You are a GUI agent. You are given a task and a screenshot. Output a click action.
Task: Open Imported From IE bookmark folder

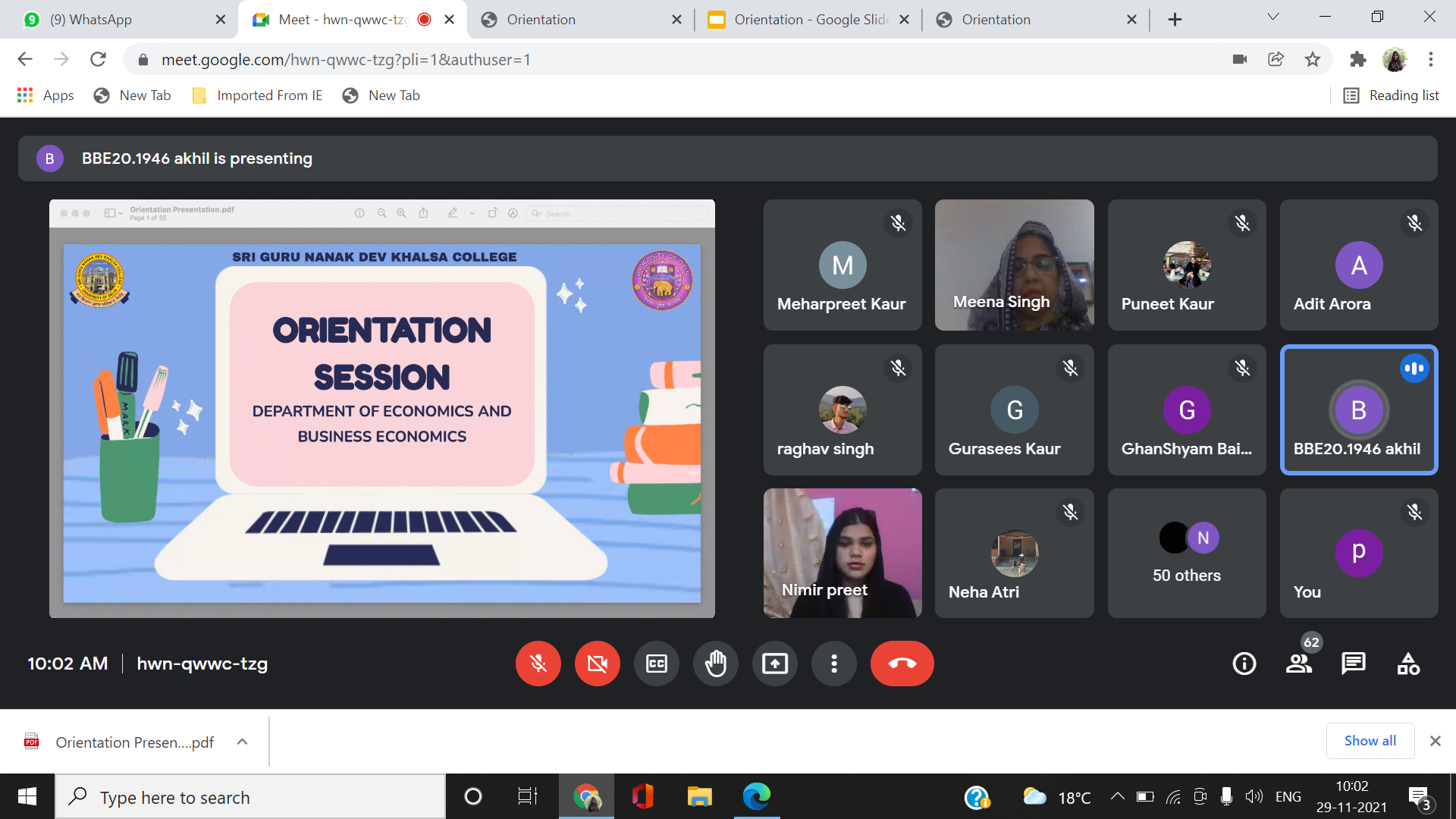click(x=258, y=96)
